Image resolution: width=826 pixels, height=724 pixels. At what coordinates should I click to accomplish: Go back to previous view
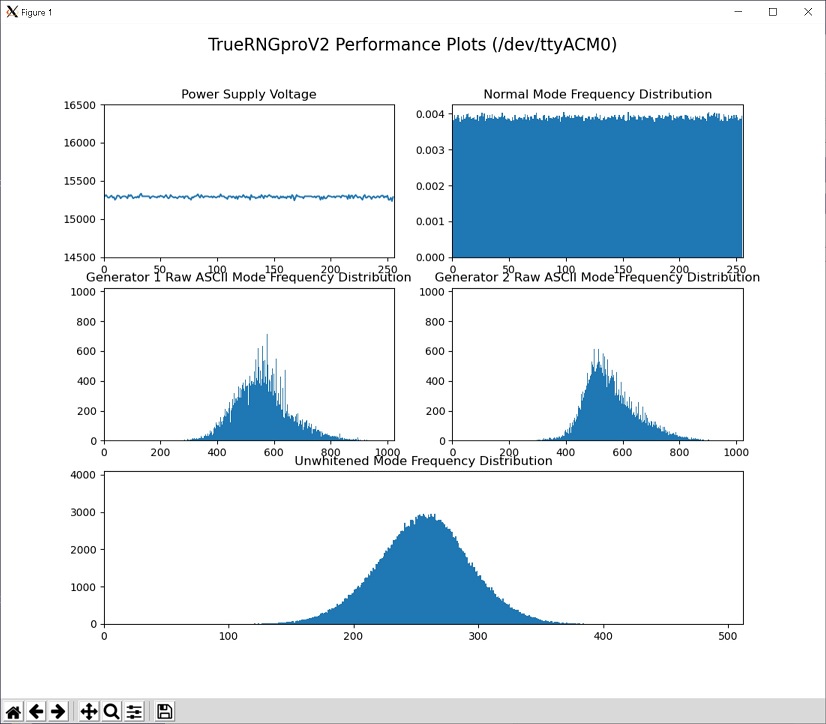[37, 711]
